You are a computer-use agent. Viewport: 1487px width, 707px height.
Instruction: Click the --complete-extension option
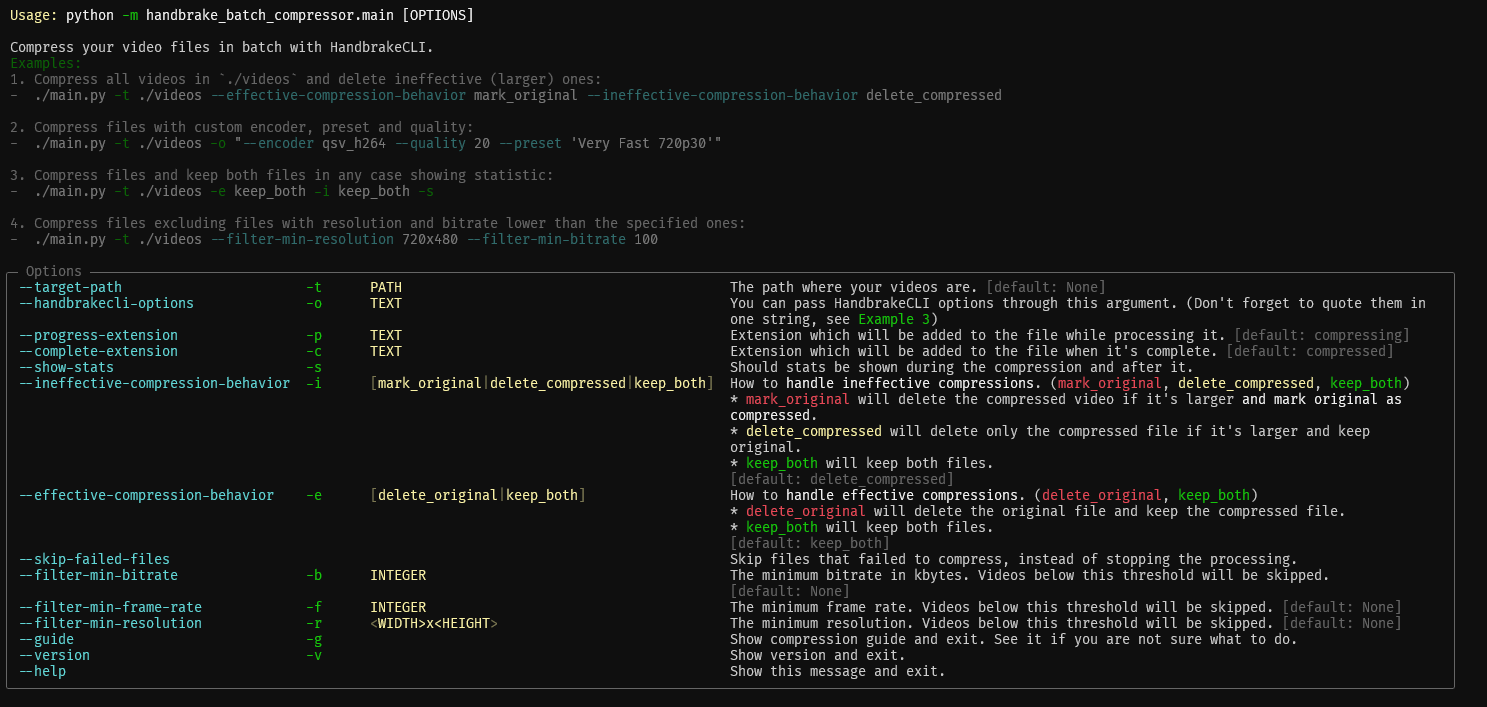[x=98, y=351]
